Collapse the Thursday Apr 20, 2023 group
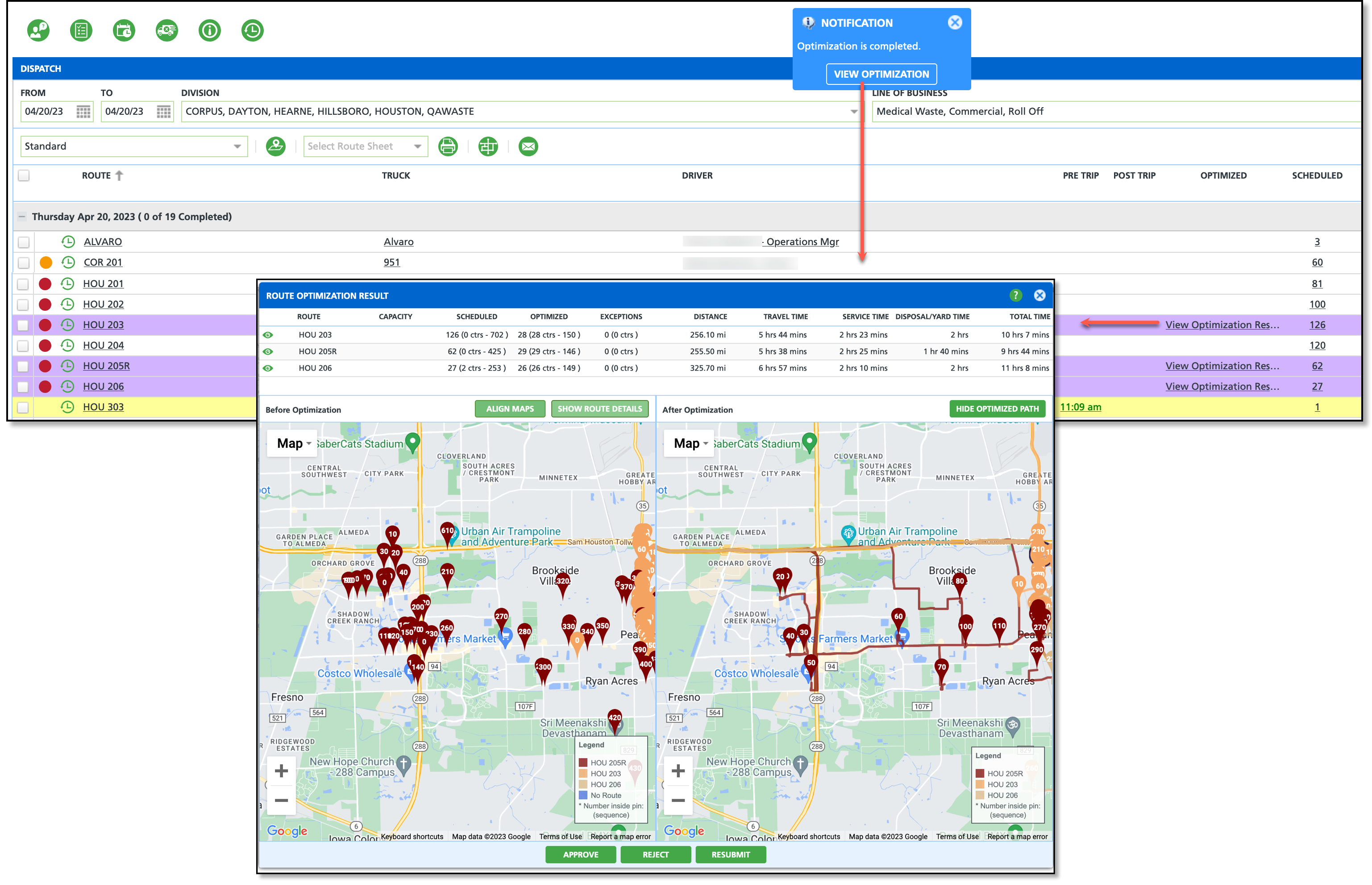 [x=22, y=217]
